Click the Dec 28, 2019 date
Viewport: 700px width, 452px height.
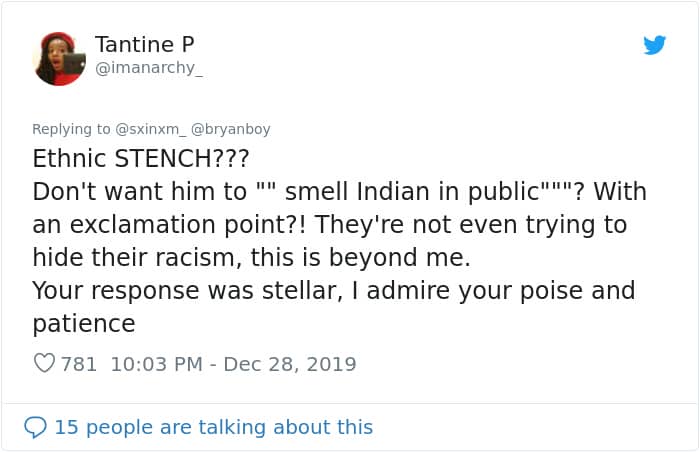(x=290, y=364)
